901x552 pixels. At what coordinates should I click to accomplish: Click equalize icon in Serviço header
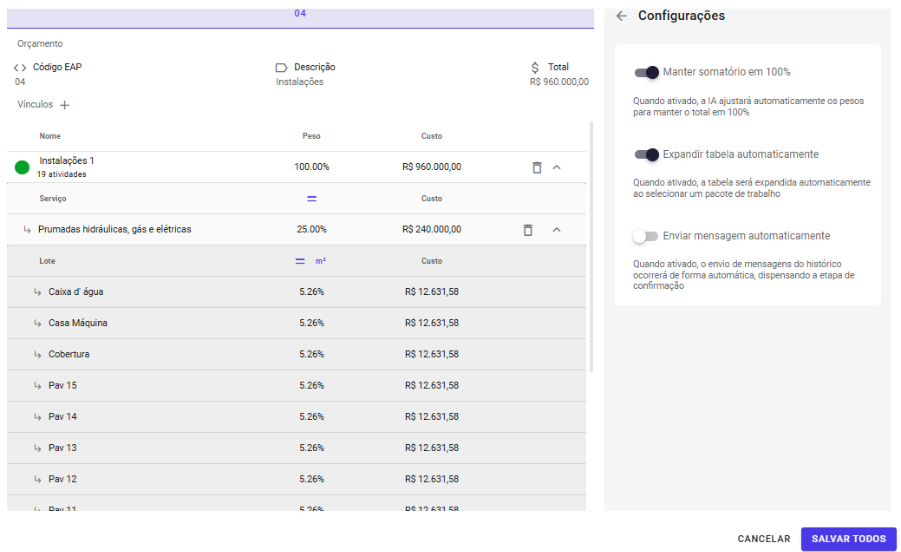[x=311, y=199]
